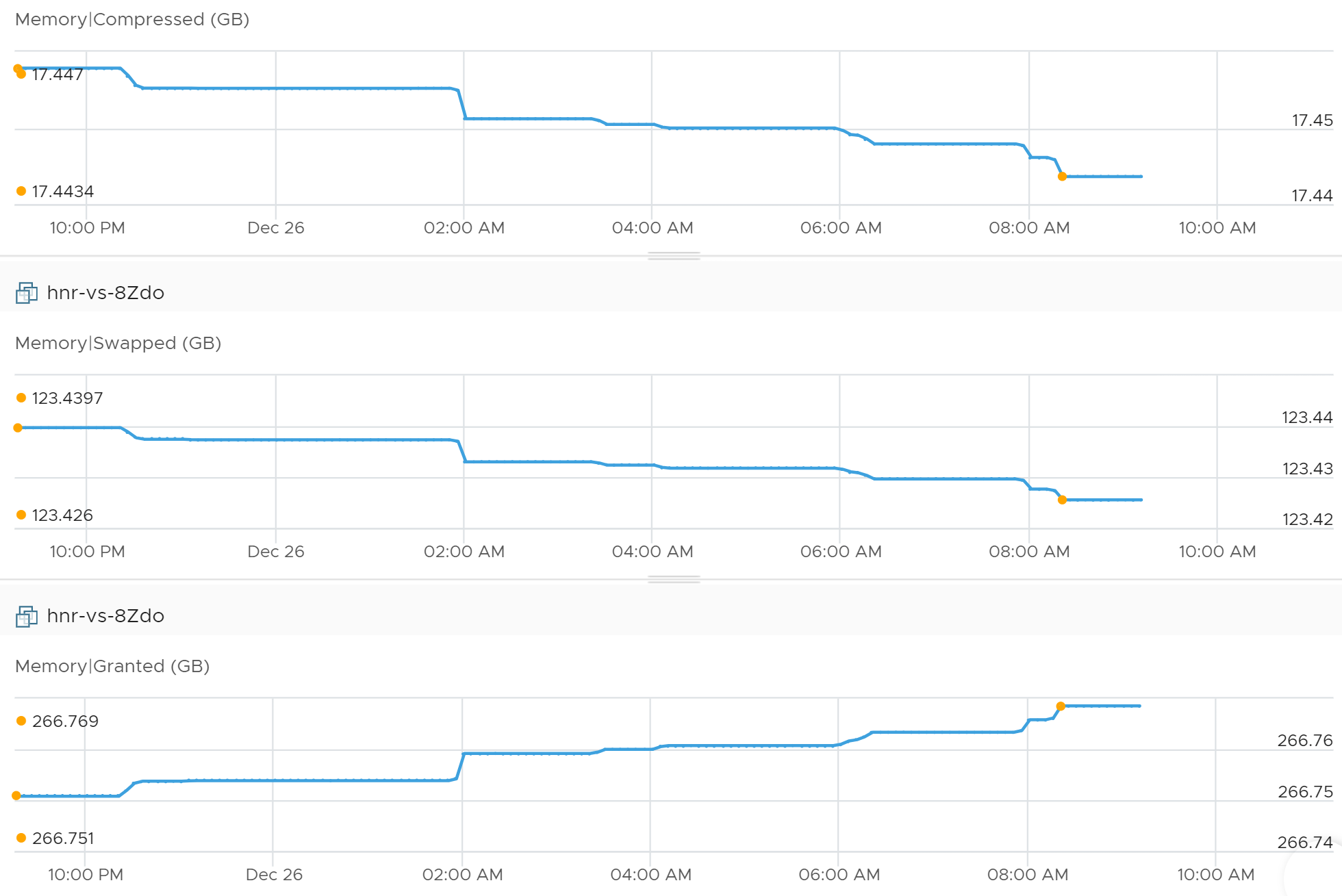This screenshot has width=1342, height=896.
Task: Click the resize grip below the Compressed chart
Action: tap(674, 256)
